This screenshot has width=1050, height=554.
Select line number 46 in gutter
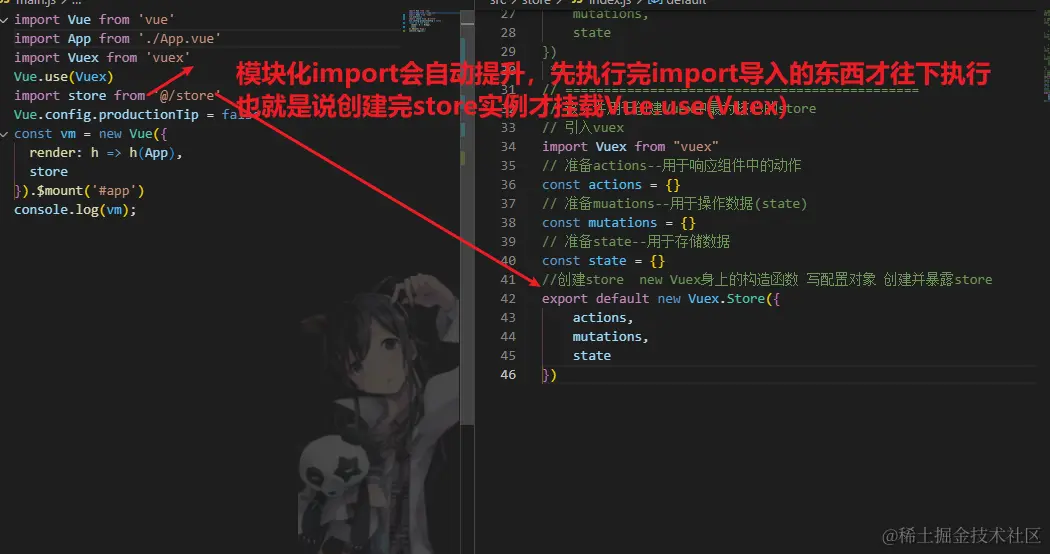coord(508,375)
